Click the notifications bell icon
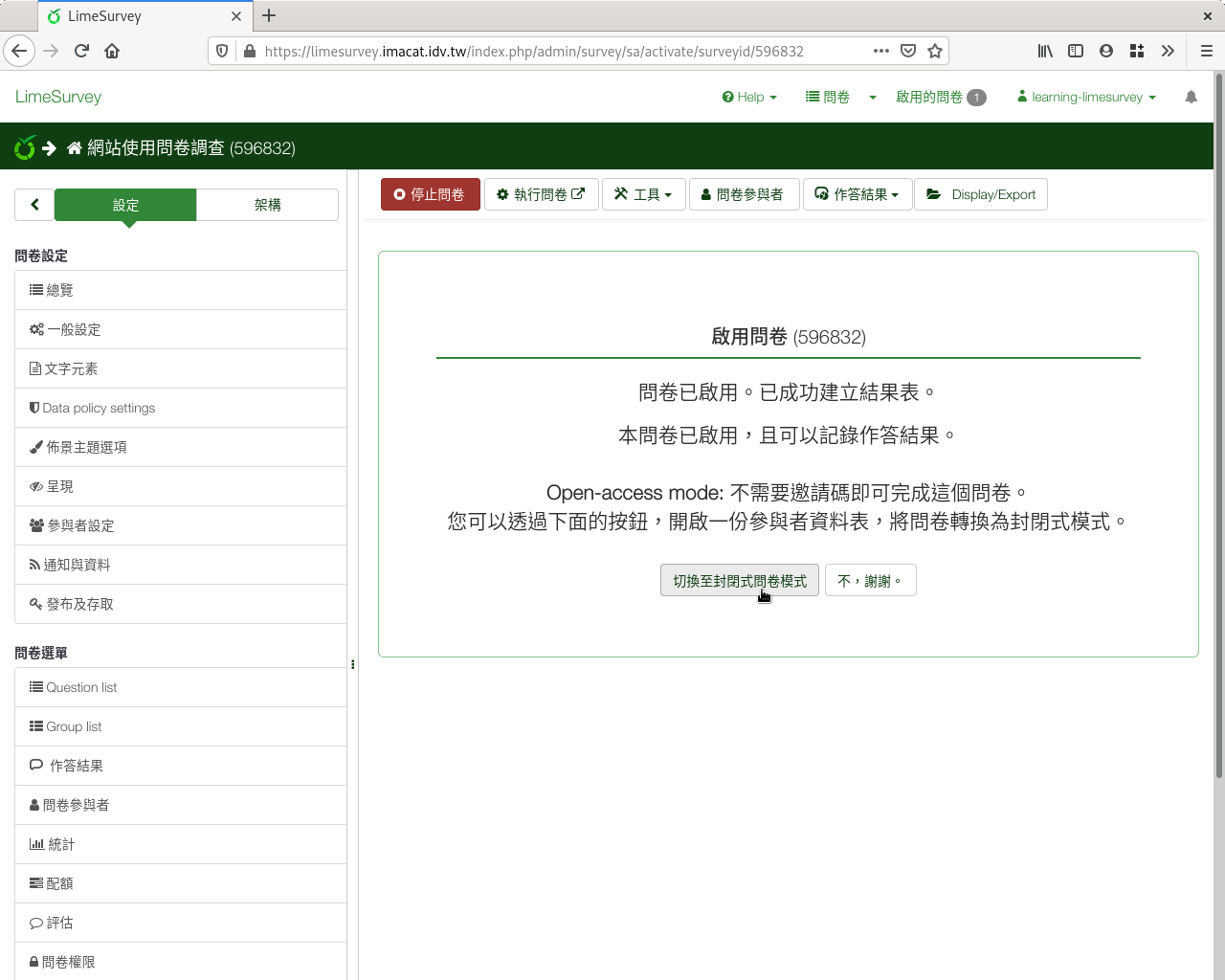The height and width of the screenshot is (980, 1225). point(1191,97)
